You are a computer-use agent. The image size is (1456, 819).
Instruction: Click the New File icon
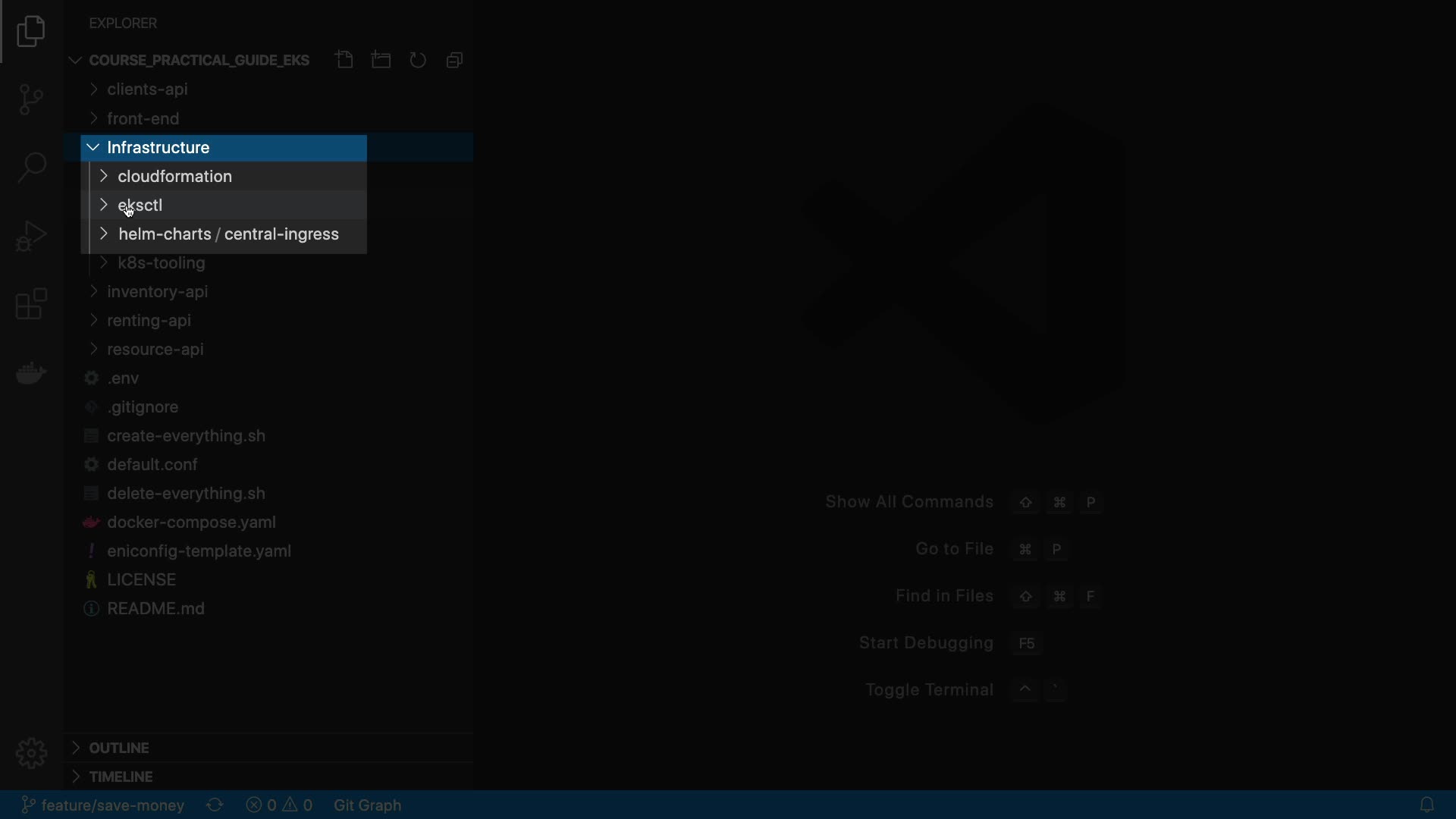click(344, 60)
